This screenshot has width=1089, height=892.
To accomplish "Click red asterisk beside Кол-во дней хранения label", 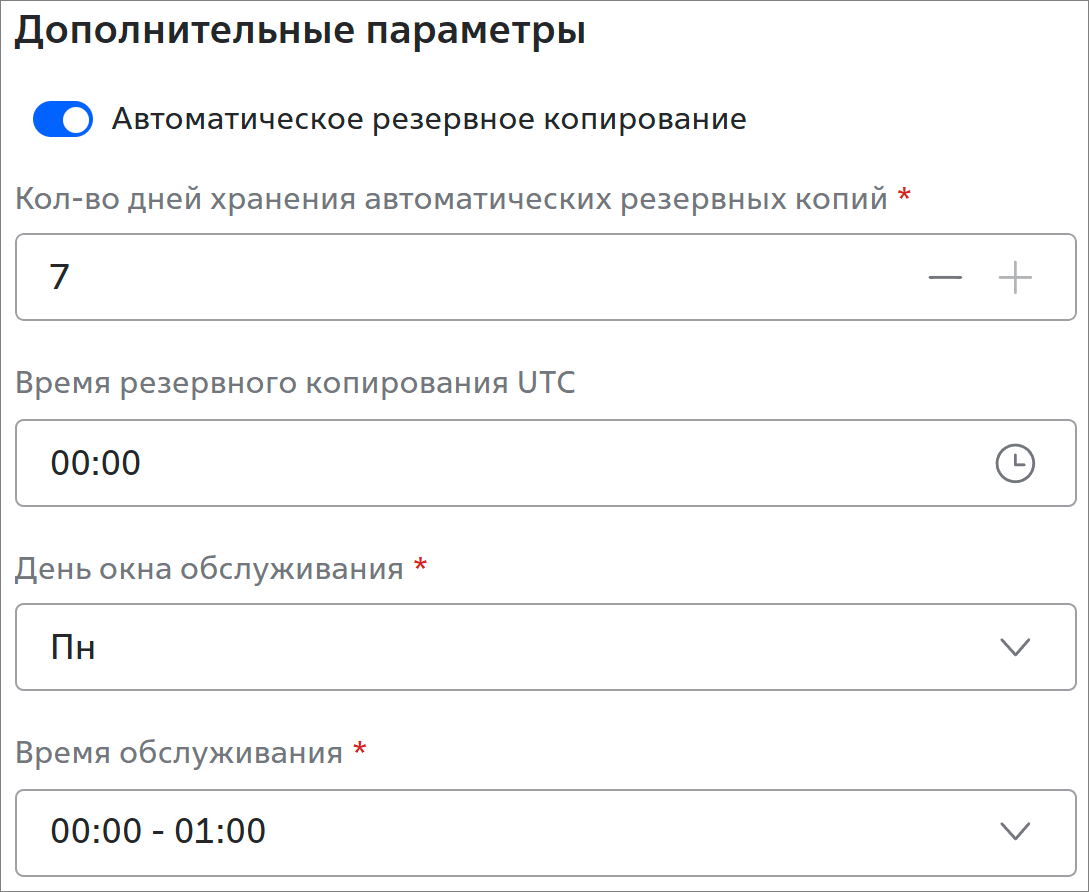I will 904,195.
